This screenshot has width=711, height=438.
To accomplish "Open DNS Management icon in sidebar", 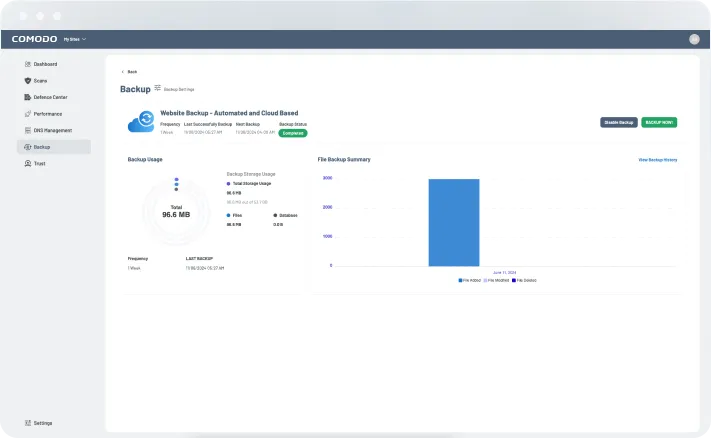I will click(x=27, y=130).
